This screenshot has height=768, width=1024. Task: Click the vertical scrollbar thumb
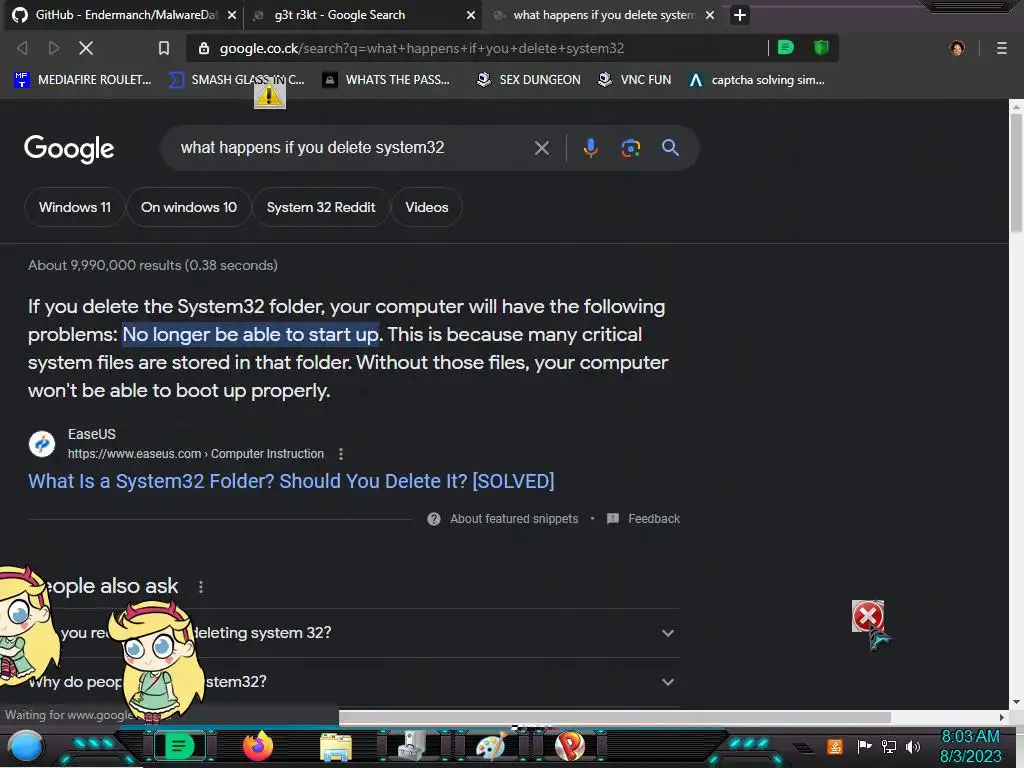(x=1016, y=173)
